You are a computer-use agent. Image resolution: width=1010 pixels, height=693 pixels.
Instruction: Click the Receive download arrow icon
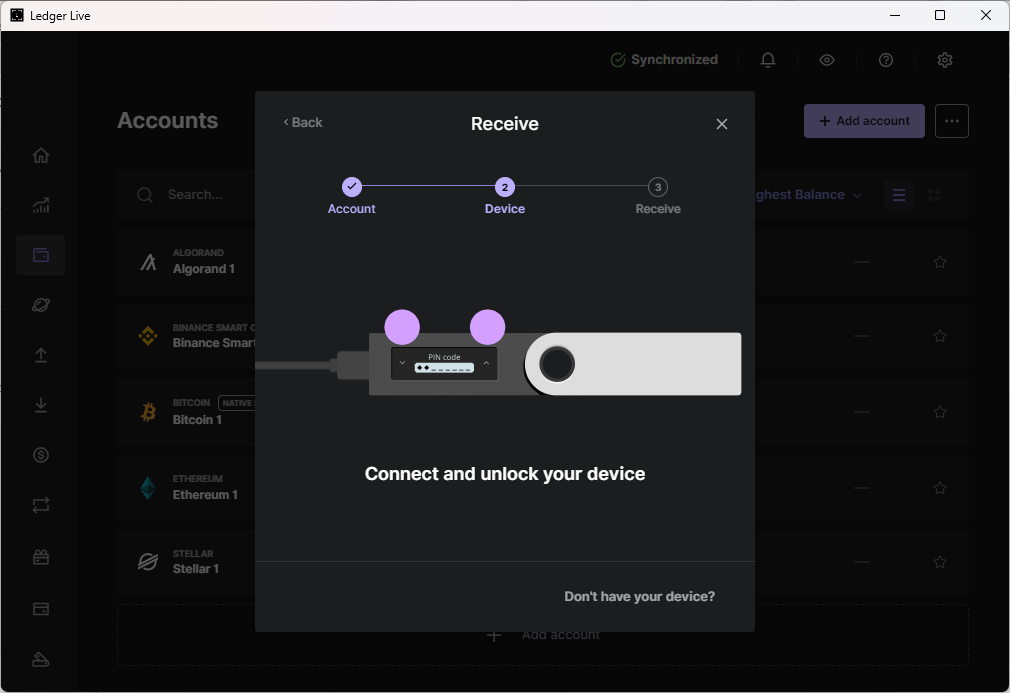41,405
